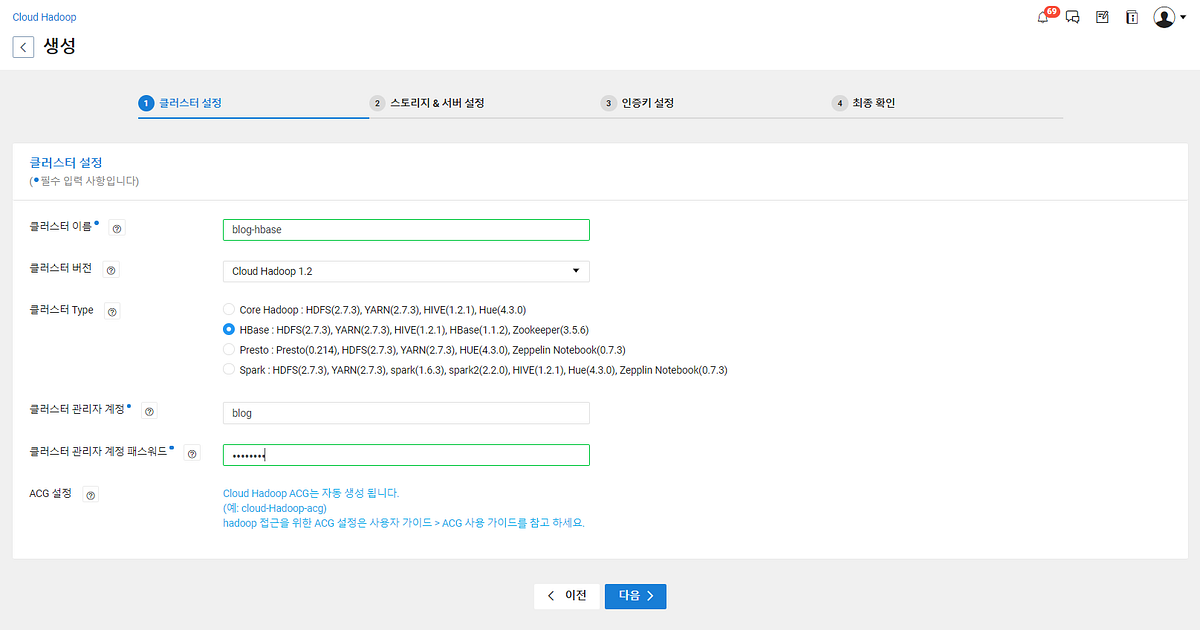Open the user guide book icon
Image resolution: width=1200 pixels, height=630 pixels.
[1131, 17]
